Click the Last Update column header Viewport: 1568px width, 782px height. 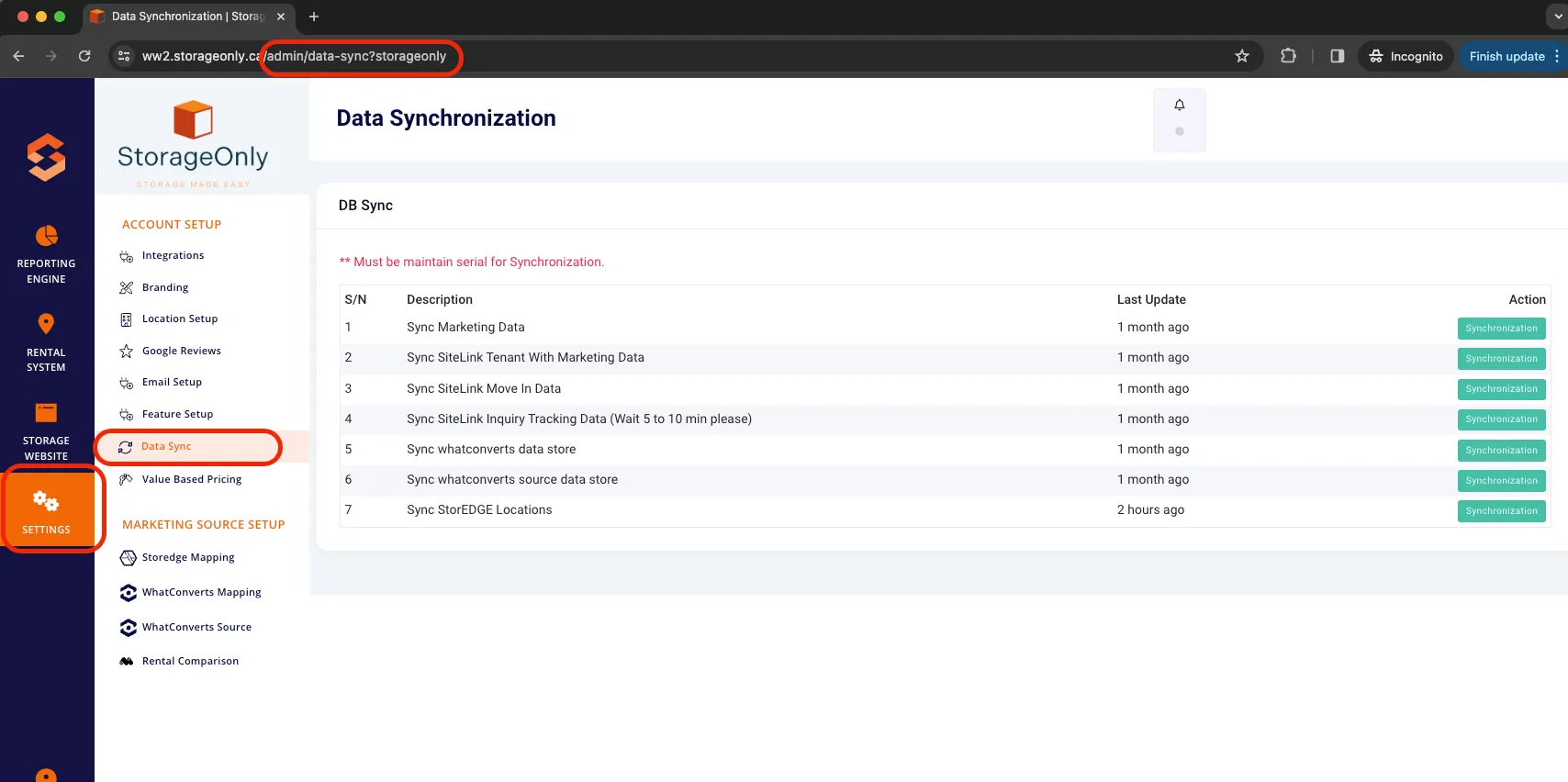click(x=1151, y=299)
